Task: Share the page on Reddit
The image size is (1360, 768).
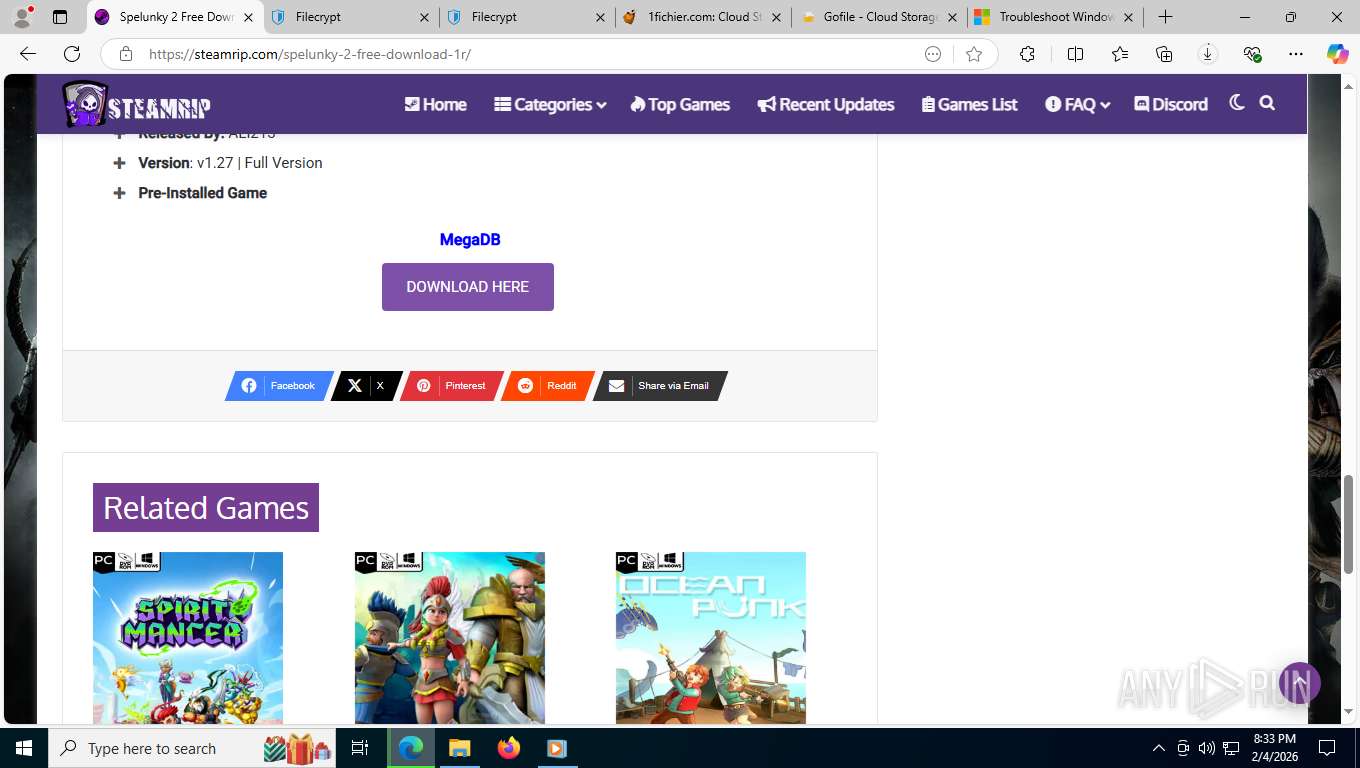Action: (x=547, y=386)
